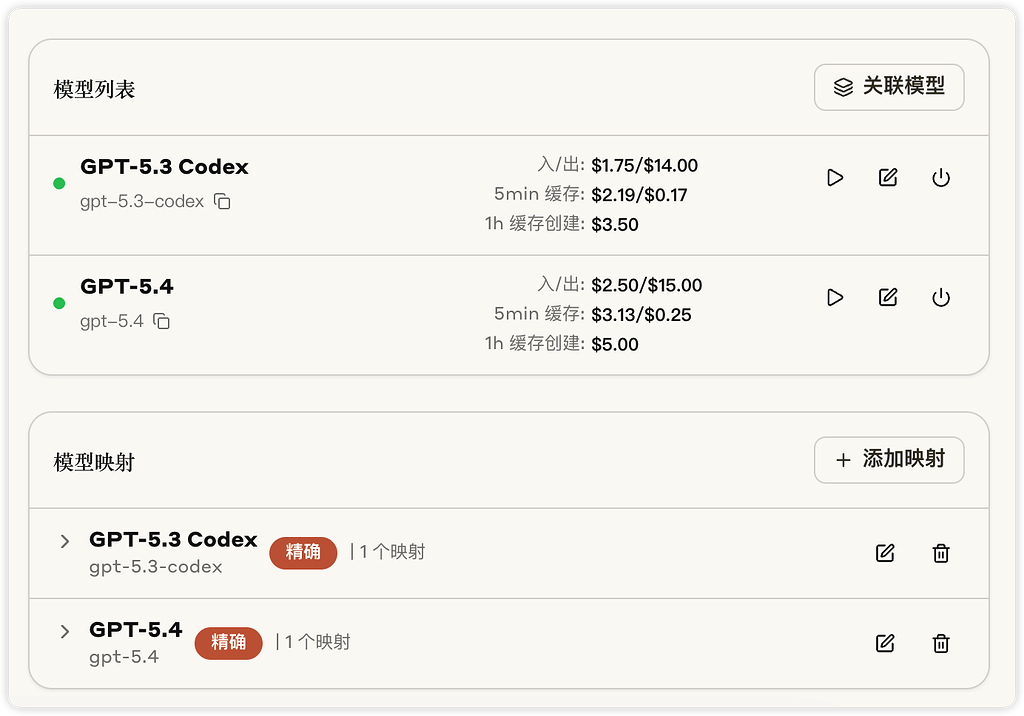Click '1 个映射' beside GPT-5.4
This screenshot has height=716, width=1024.
point(318,642)
